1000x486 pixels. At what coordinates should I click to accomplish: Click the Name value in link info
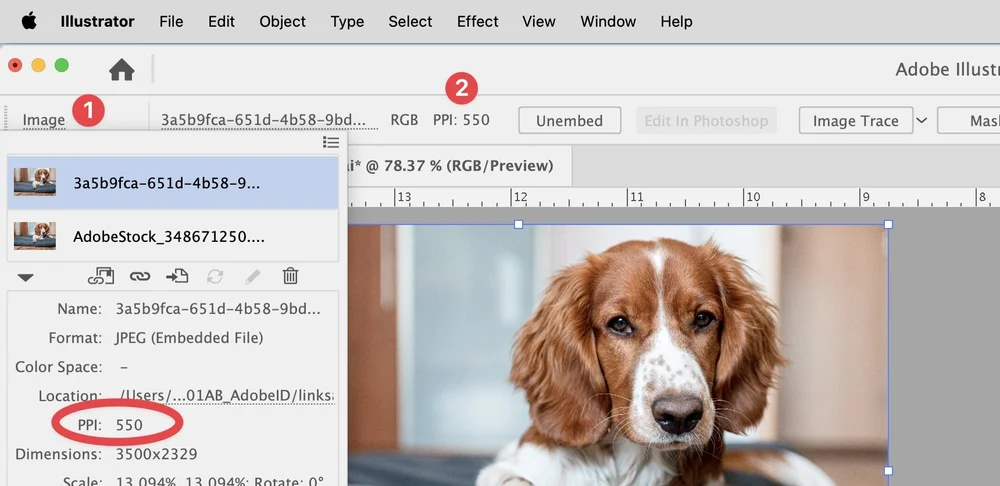[217, 309]
